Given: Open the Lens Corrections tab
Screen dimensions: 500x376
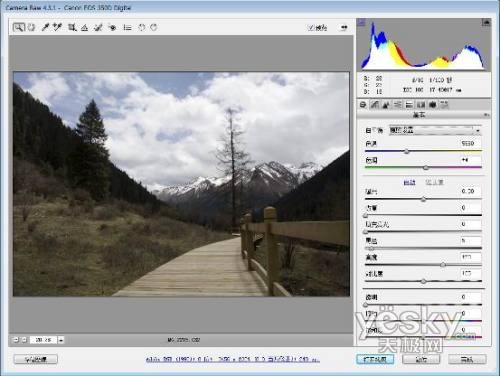Looking at the screenshot, I should (421, 105).
